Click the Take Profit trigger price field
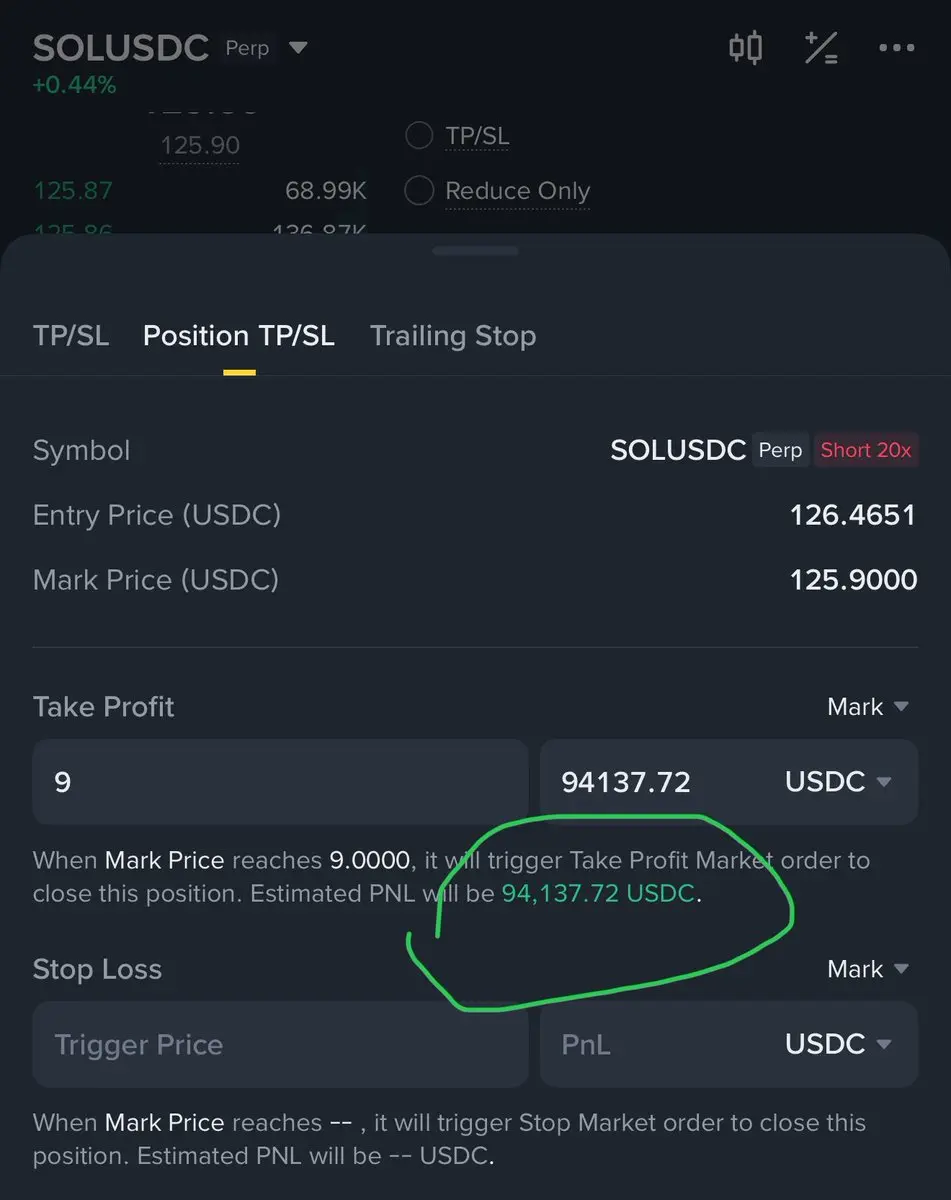The height and width of the screenshot is (1200, 951). click(x=280, y=782)
